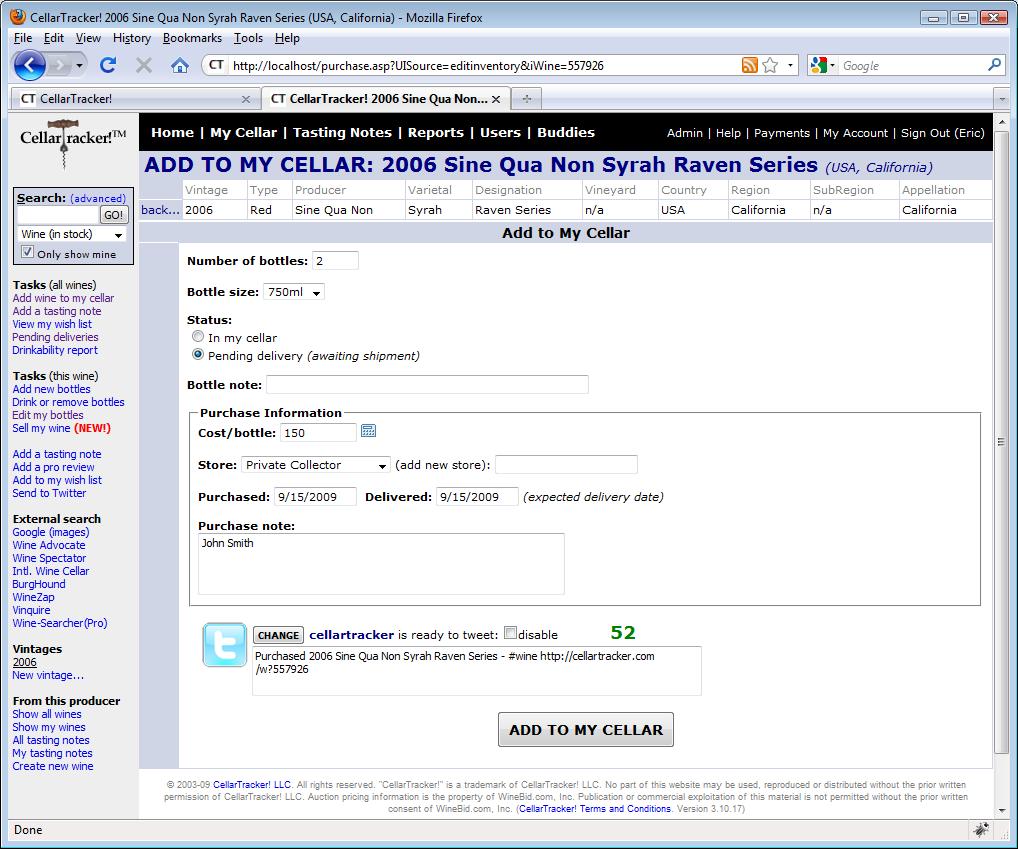
Task: Click the Cost/bottle input field
Action: click(318, 432)
